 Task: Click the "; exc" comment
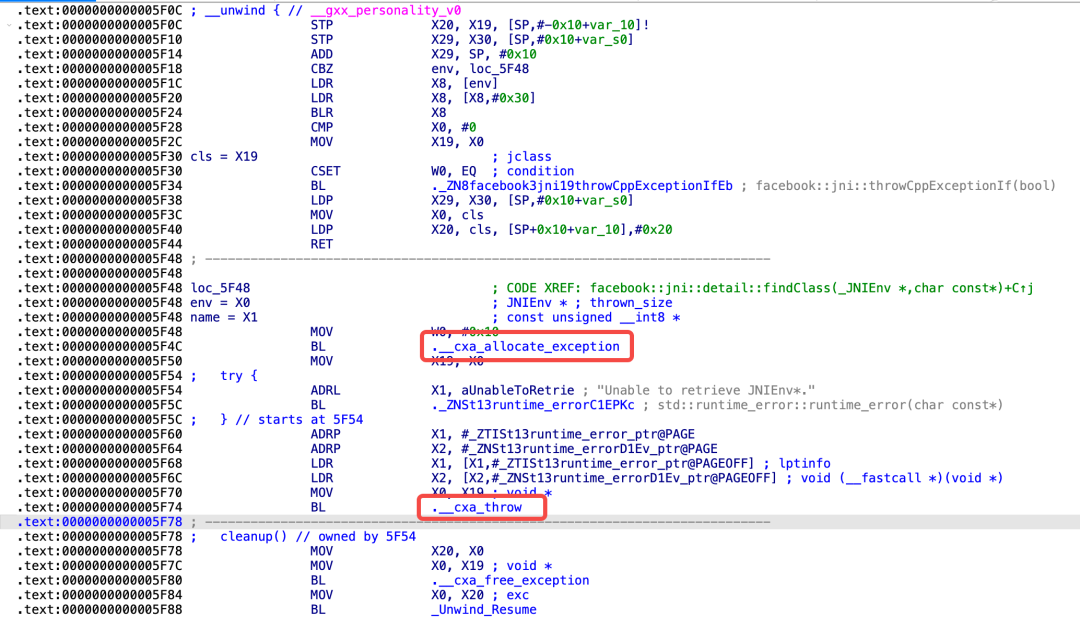pos(510,595)
